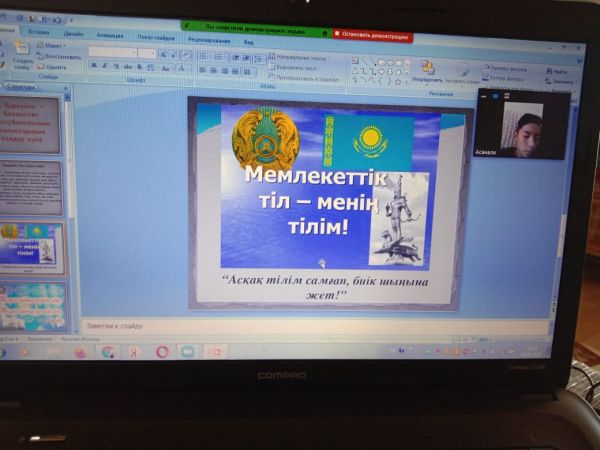This screenshot has height=450, width=600.
Task: Click the Delete (Удалить) slide button
Action: point(55,67)
